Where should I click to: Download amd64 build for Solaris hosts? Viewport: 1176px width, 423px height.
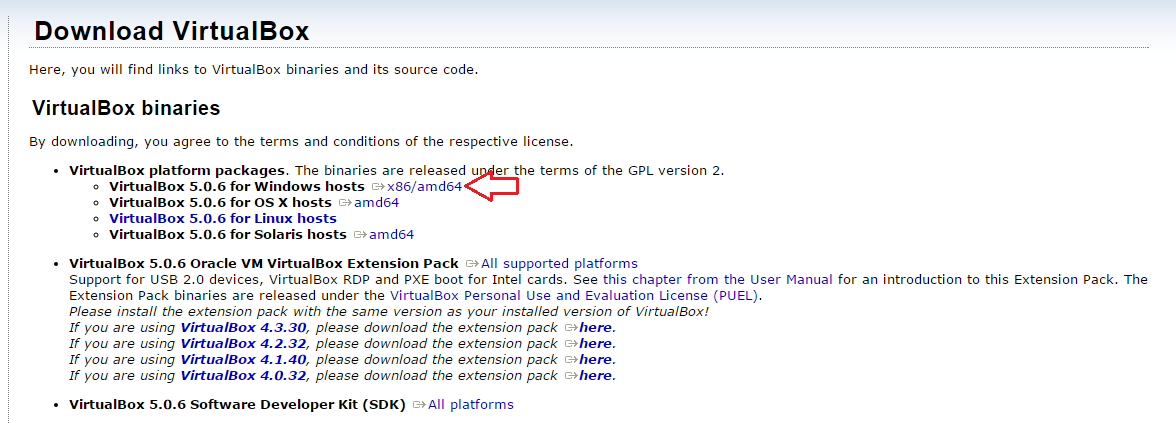(392, 235)
